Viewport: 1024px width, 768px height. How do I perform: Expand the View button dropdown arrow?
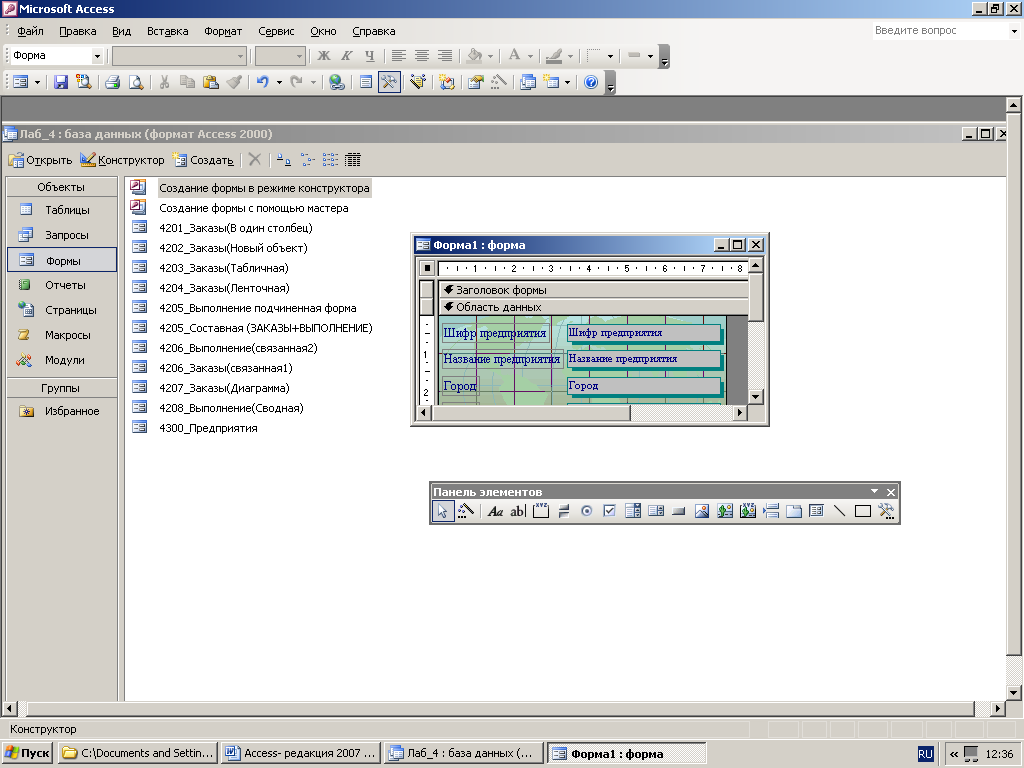pyautogui.click(x=37, y=82)
